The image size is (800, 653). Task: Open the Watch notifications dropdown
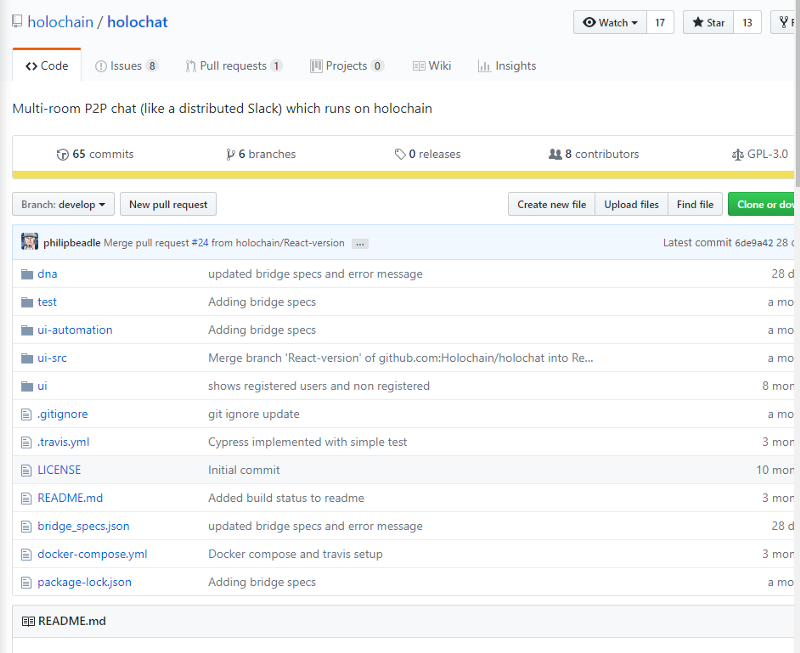(x=609, y=23)
